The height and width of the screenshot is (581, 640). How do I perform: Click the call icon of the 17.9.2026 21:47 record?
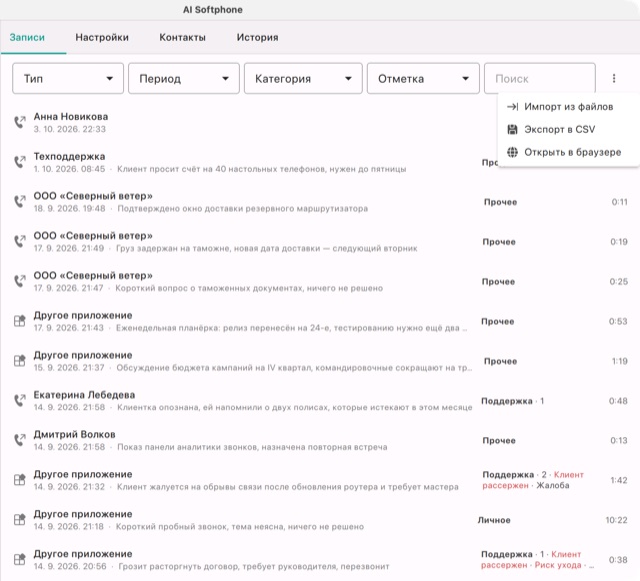pos(20,281)
